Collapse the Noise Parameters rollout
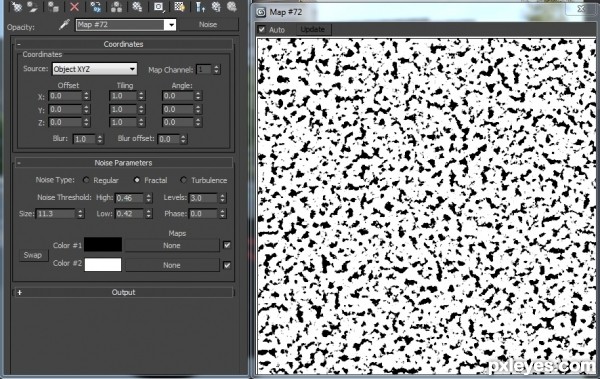Viewport: 600px width, 379px height. [x=19, y=163]
